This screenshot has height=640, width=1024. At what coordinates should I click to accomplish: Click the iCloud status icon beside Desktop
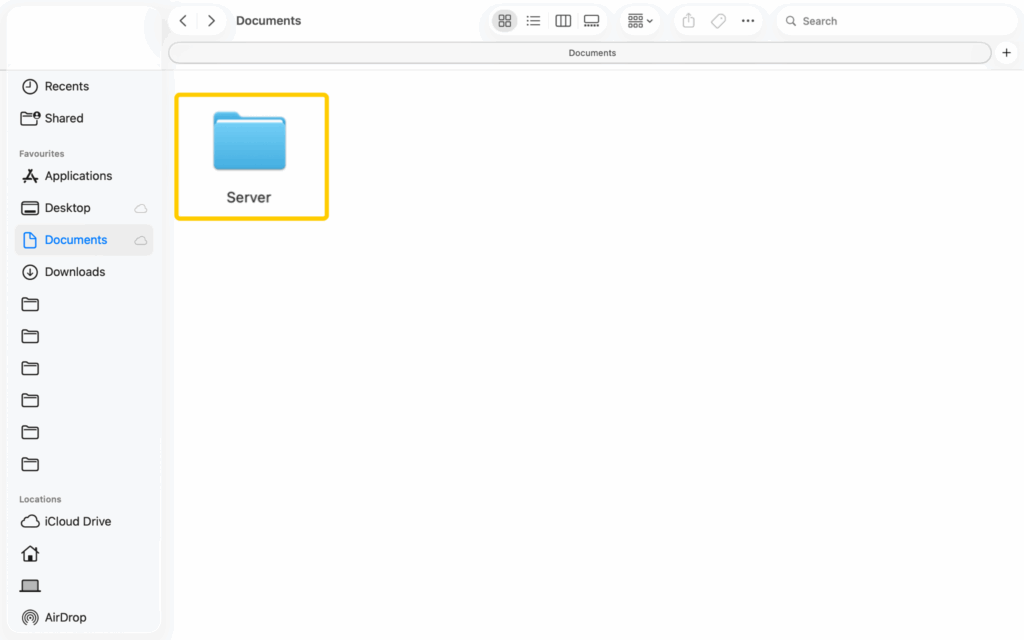tap(140, 208)
